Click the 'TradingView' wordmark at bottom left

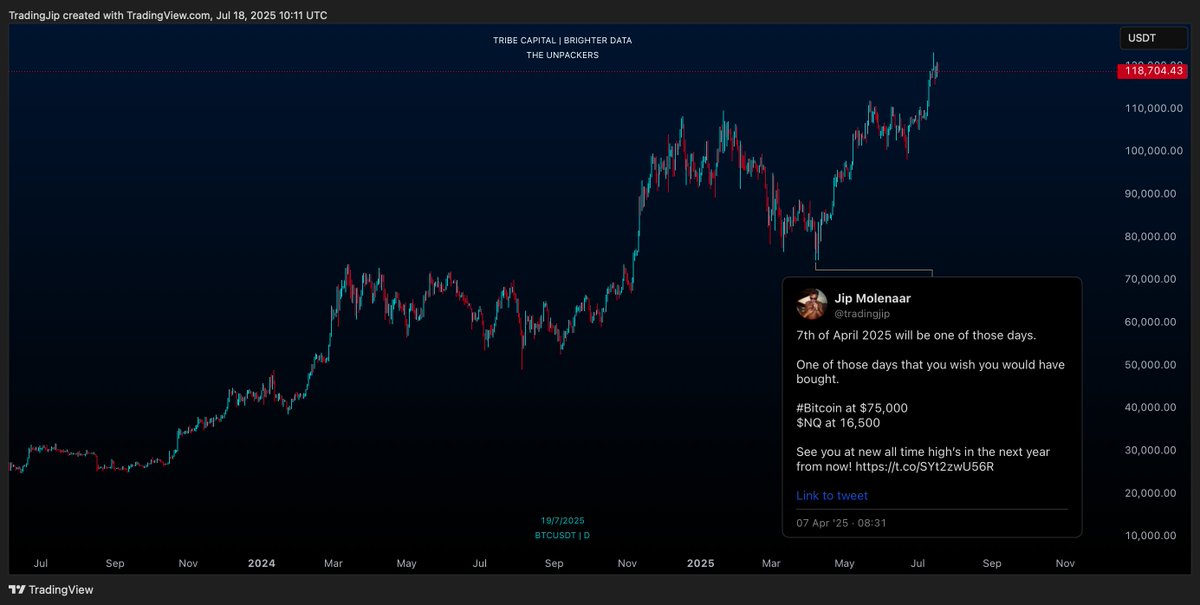[x=61, y=590]
